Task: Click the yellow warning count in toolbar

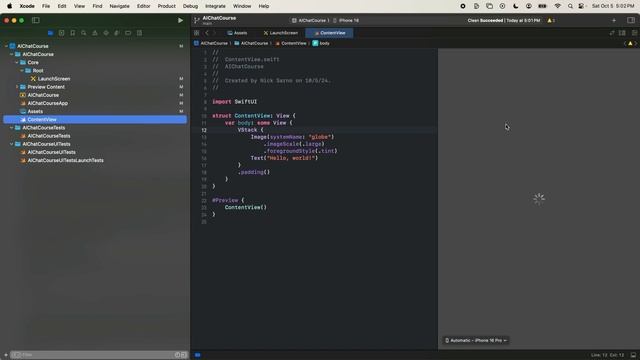Action: click(x=551, y=20)
